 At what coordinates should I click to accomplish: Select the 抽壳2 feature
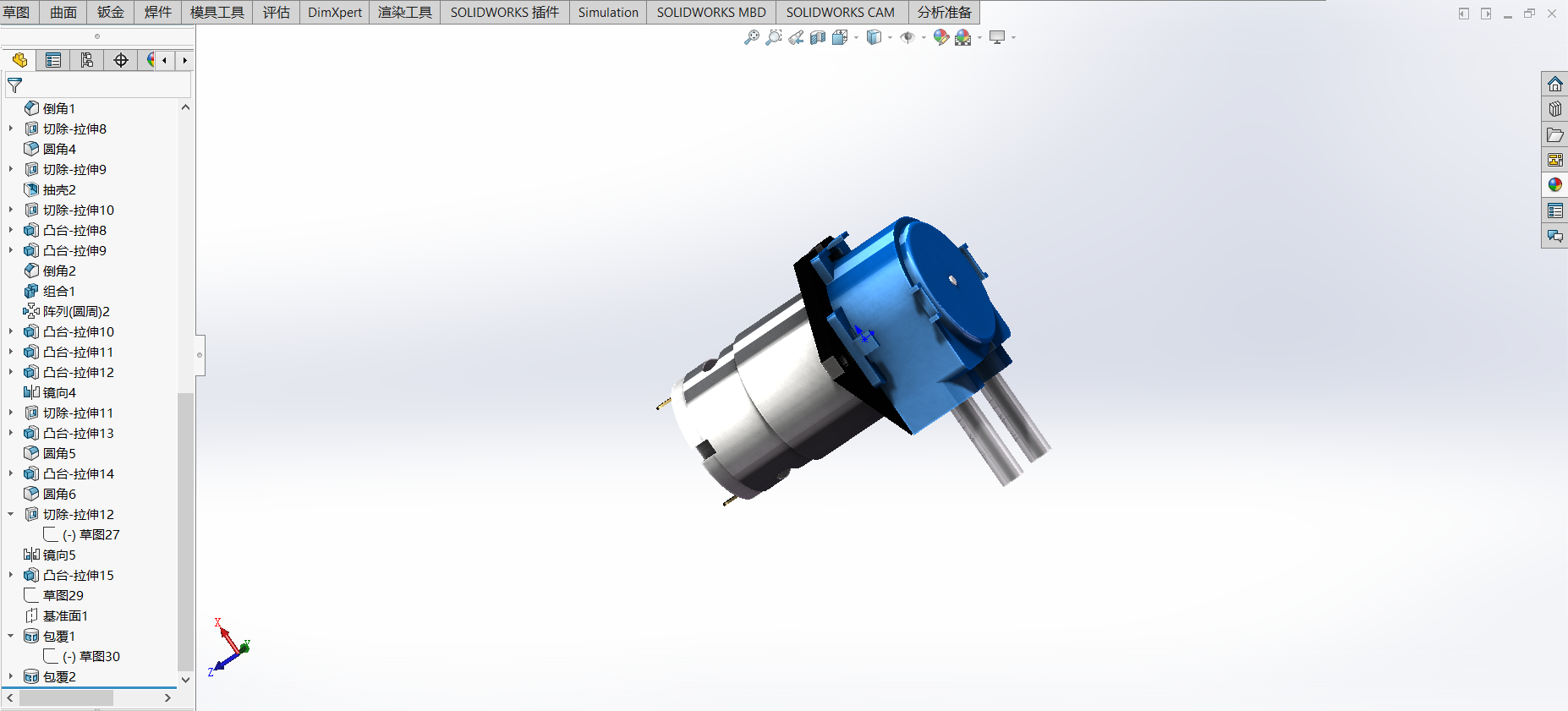tap(50, 189)
